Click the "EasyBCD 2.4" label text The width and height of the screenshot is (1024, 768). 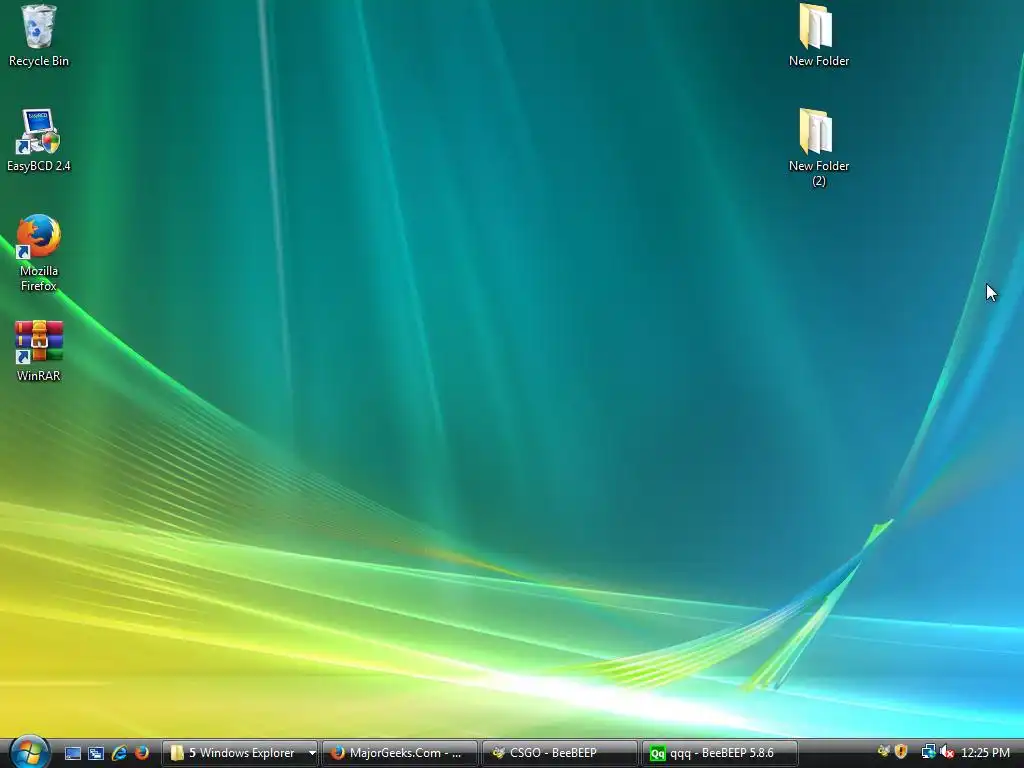(x=39, y=166)
